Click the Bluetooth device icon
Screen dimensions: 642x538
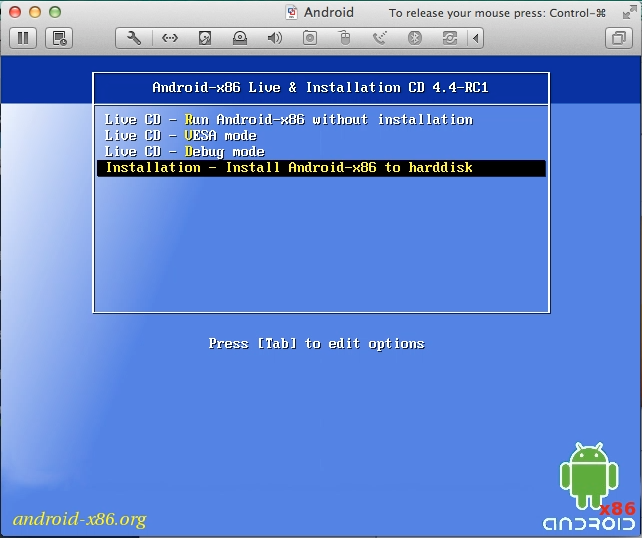pos(415,38)
